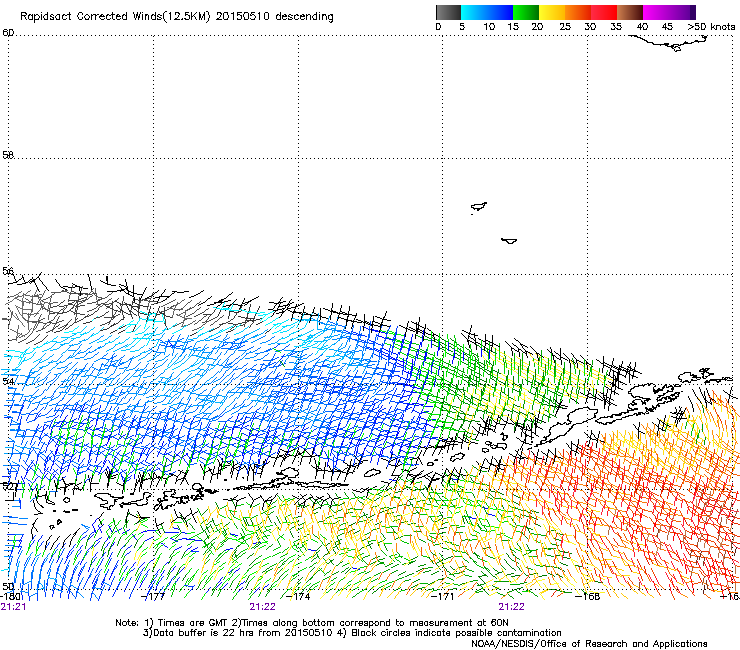Click the purple '21:21' time label
The image size is (740, 650).
point(13,607)
